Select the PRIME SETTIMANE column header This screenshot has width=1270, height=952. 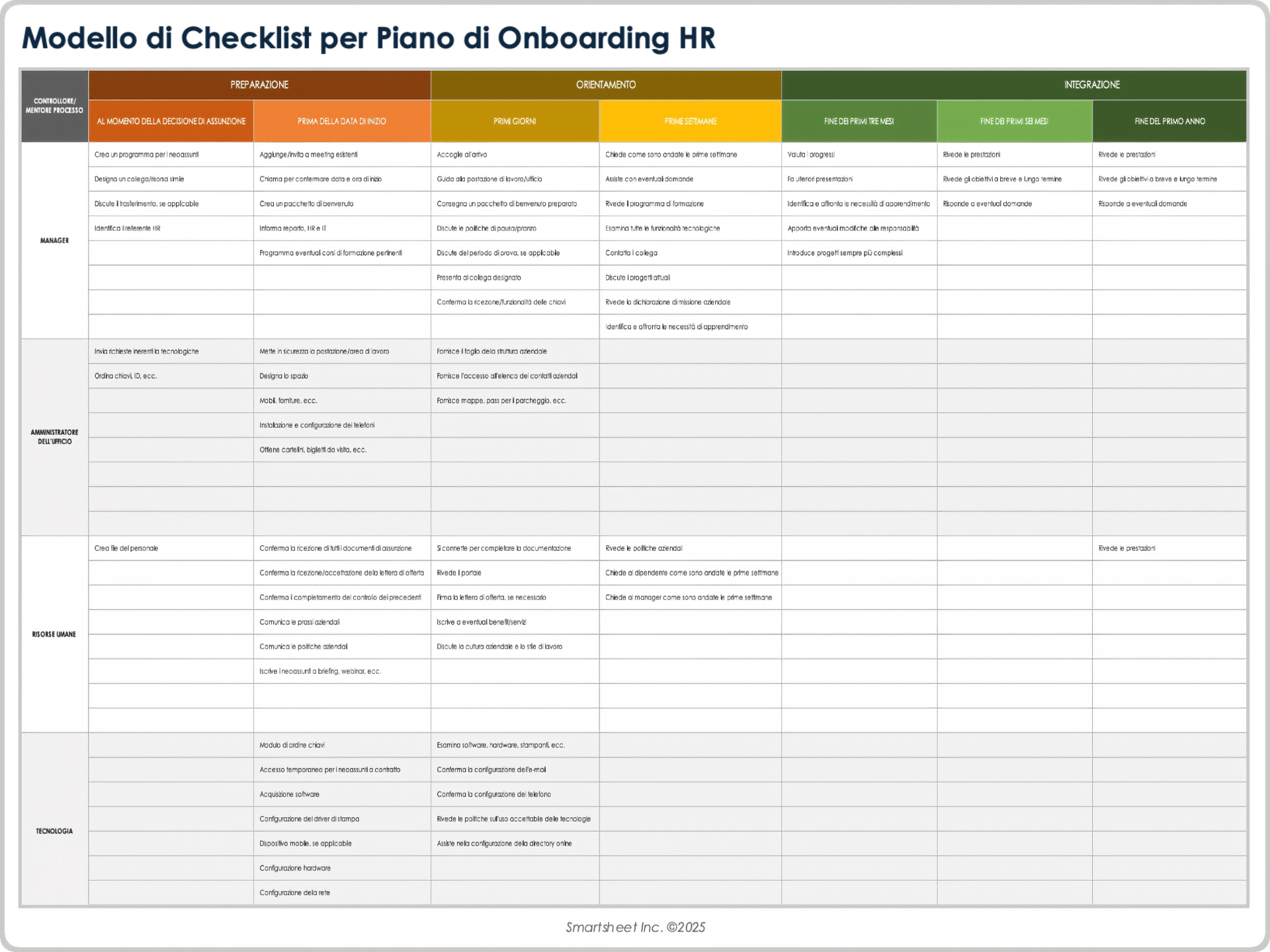pos(690,121)
